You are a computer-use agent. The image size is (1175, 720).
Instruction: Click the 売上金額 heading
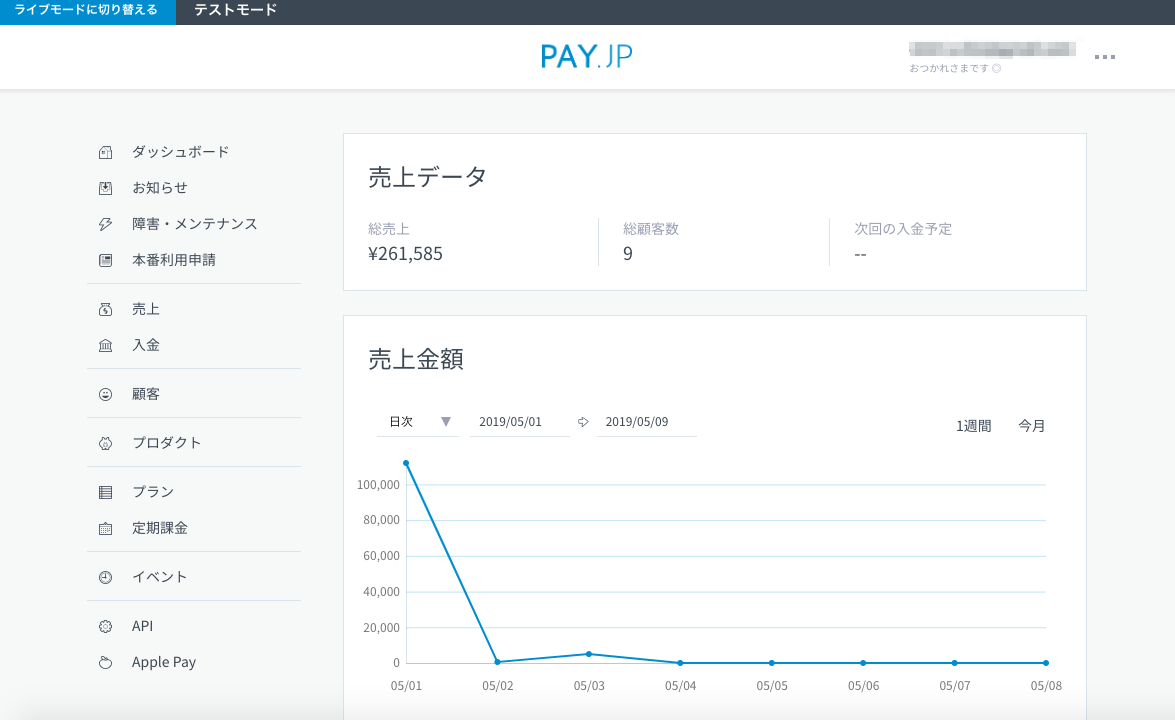(416, 360)
